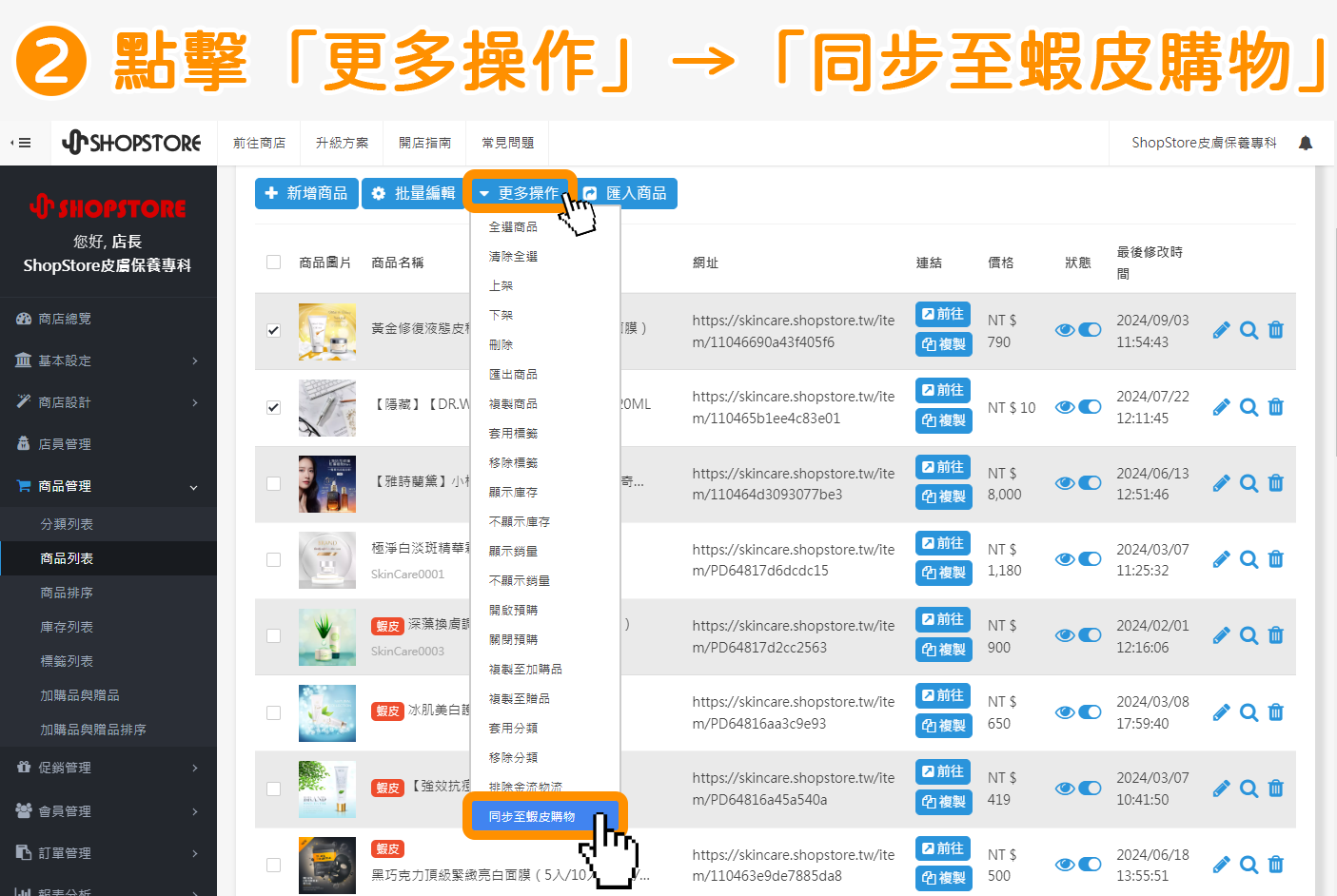Click thumbnail of chocolate mask product

tap(327, 866)
